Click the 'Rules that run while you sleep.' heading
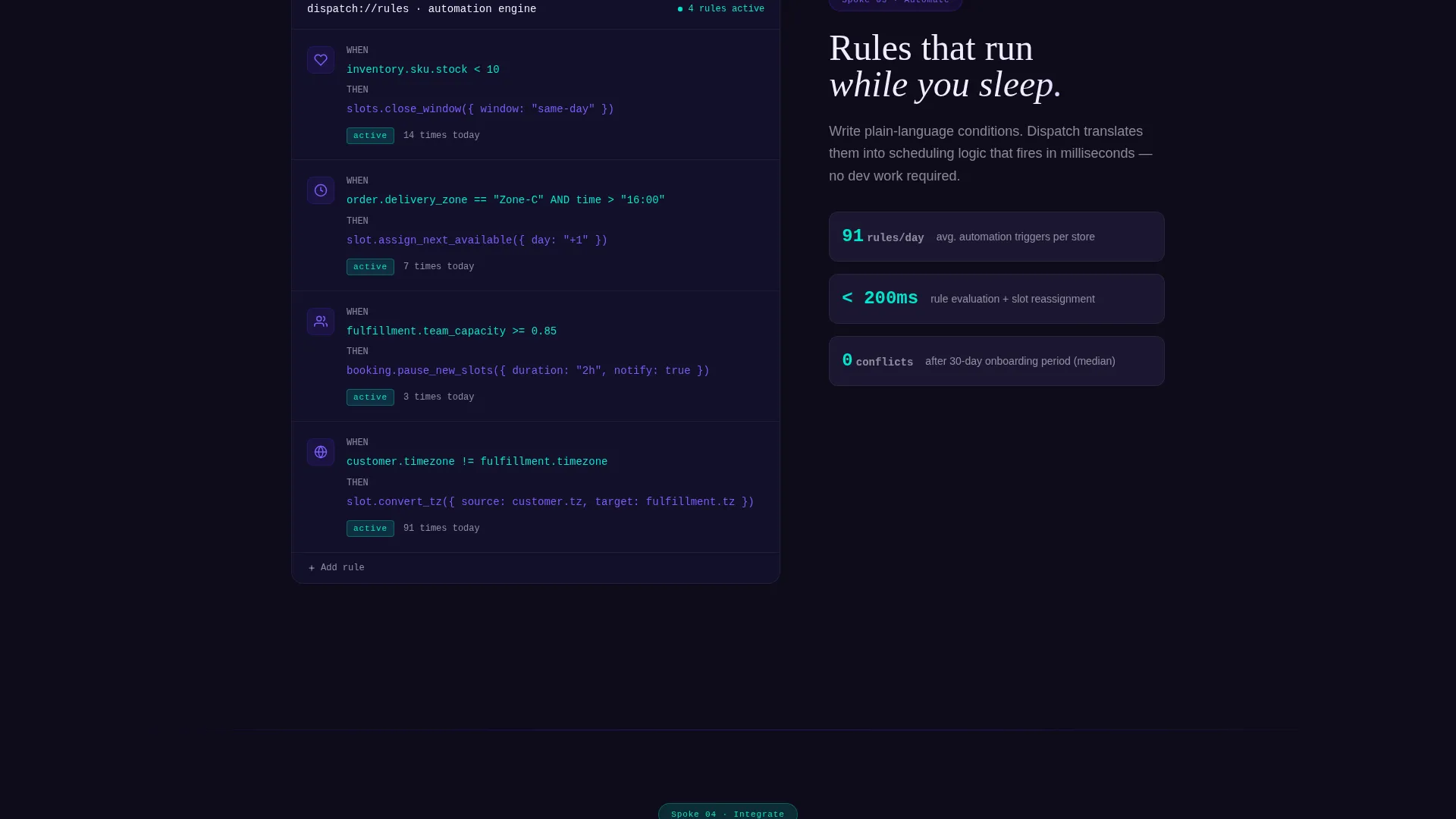The height and width of the screenshot is (819, 1456). pyautogui.click(x=945, y=67)
